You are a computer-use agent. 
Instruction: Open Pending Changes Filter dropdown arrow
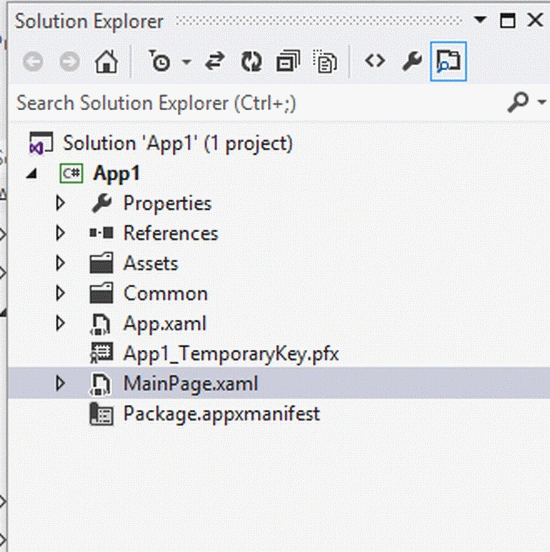coord(186,62)
